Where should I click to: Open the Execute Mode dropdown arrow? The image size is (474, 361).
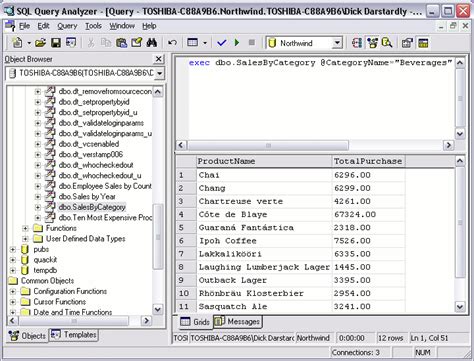[205, 43]
